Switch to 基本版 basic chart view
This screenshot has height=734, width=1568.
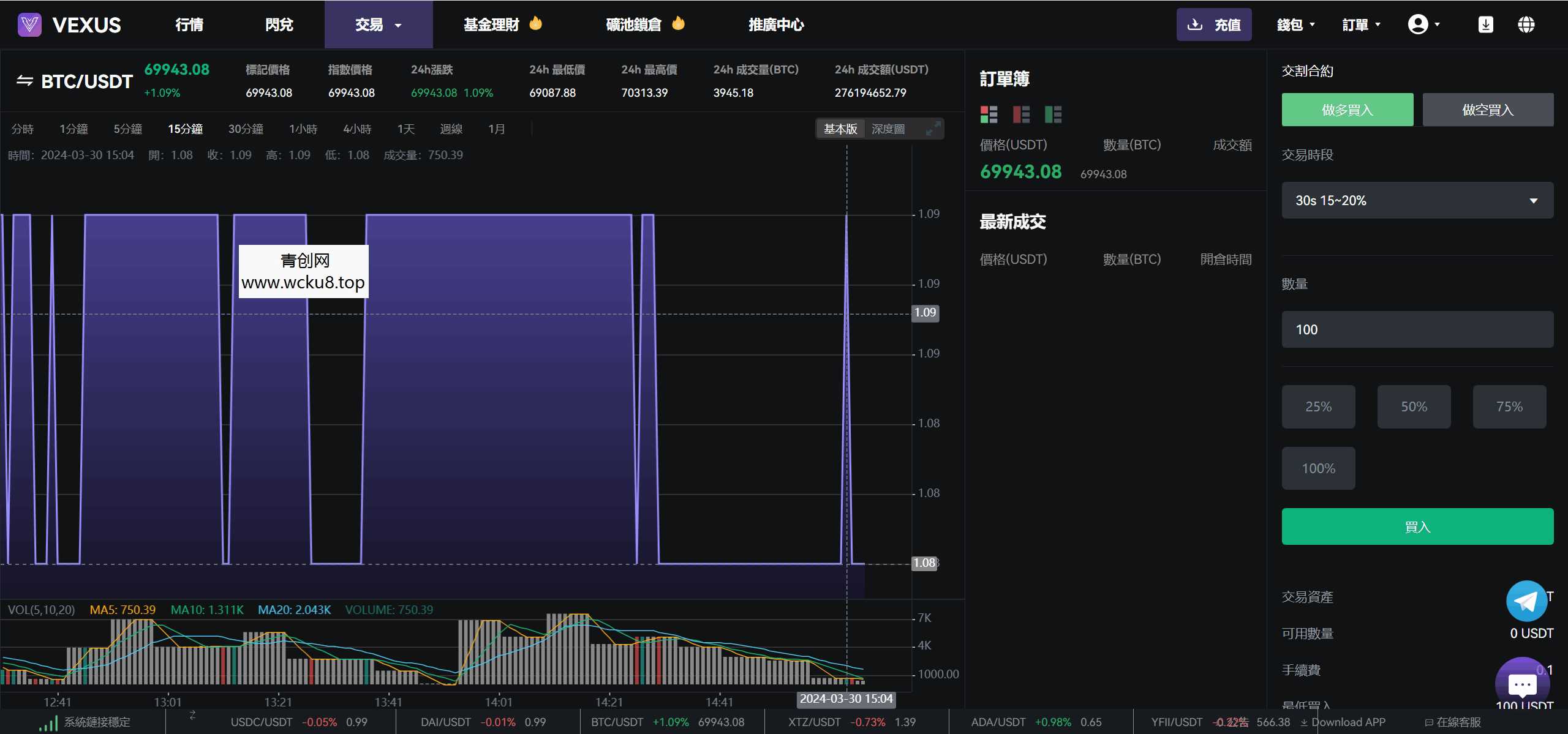[x=840, y=129]
